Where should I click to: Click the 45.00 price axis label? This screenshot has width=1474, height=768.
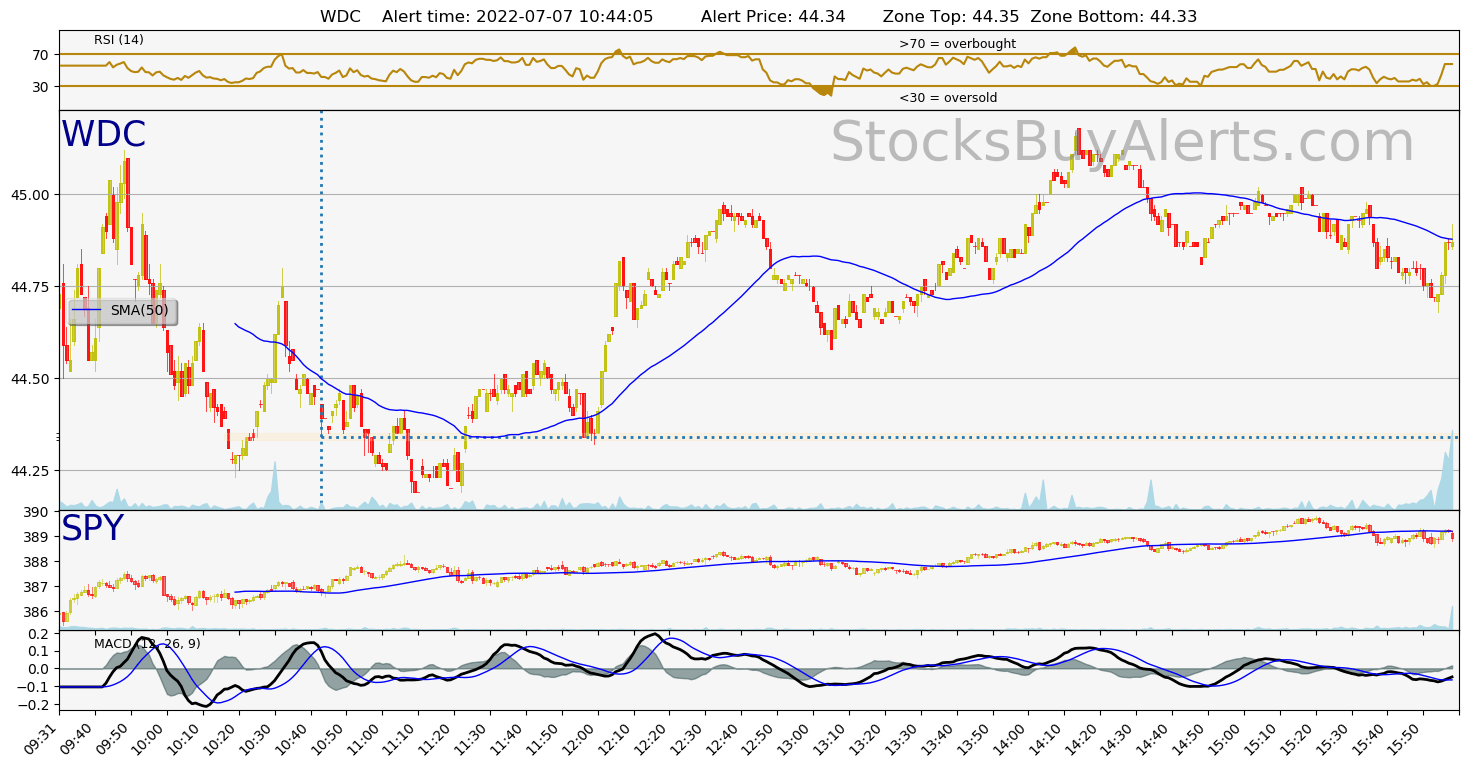click(x=32, y=195)
